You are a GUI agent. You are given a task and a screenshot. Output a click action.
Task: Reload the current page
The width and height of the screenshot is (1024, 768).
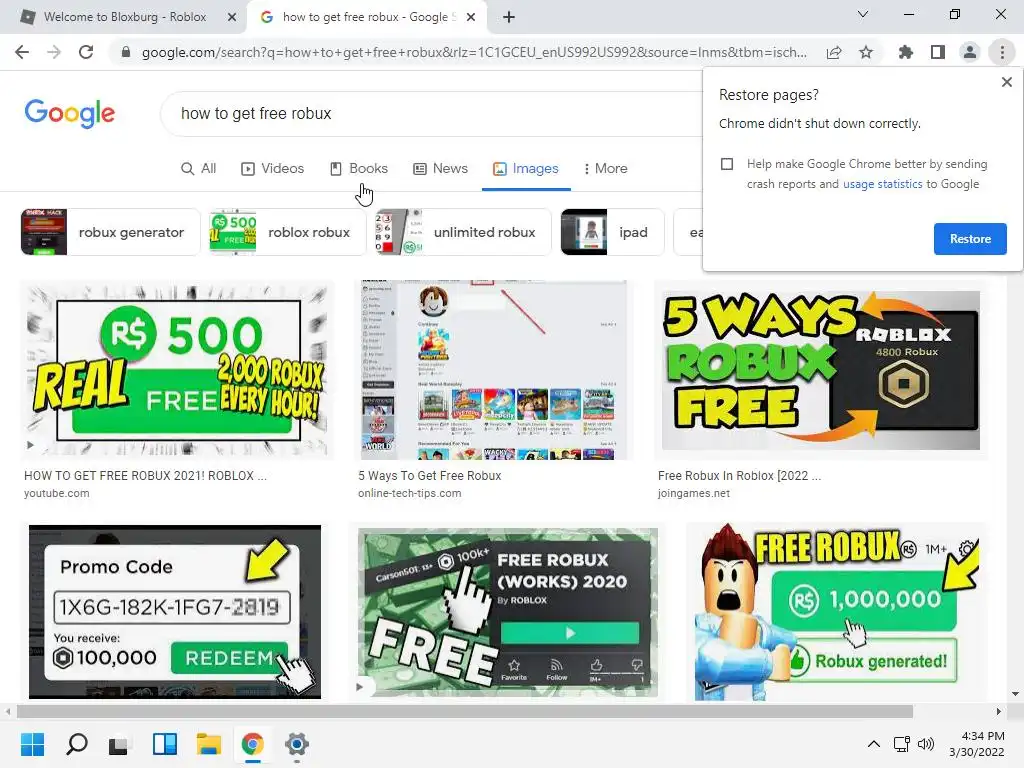tap(86, 52)
